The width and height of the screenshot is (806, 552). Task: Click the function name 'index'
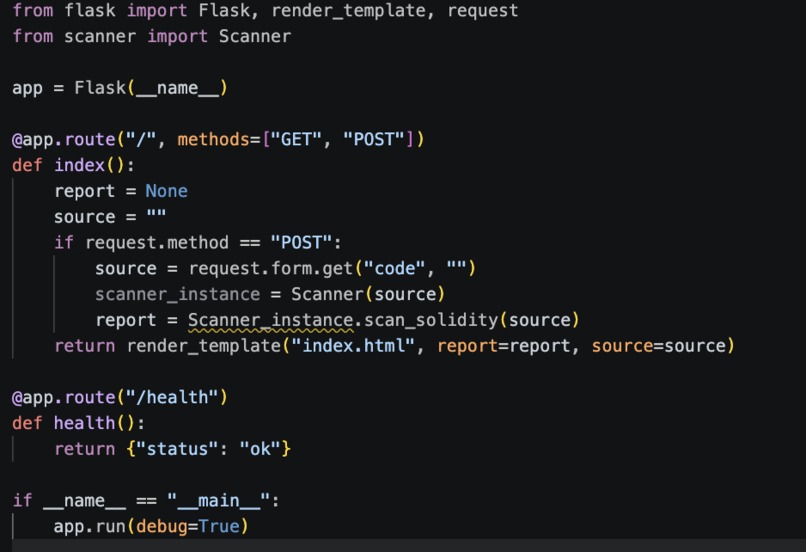[80, 165]
